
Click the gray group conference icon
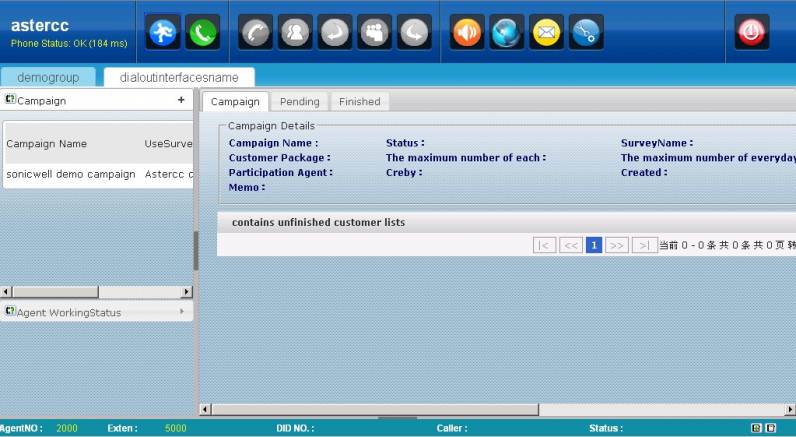[x=374, y=32]
